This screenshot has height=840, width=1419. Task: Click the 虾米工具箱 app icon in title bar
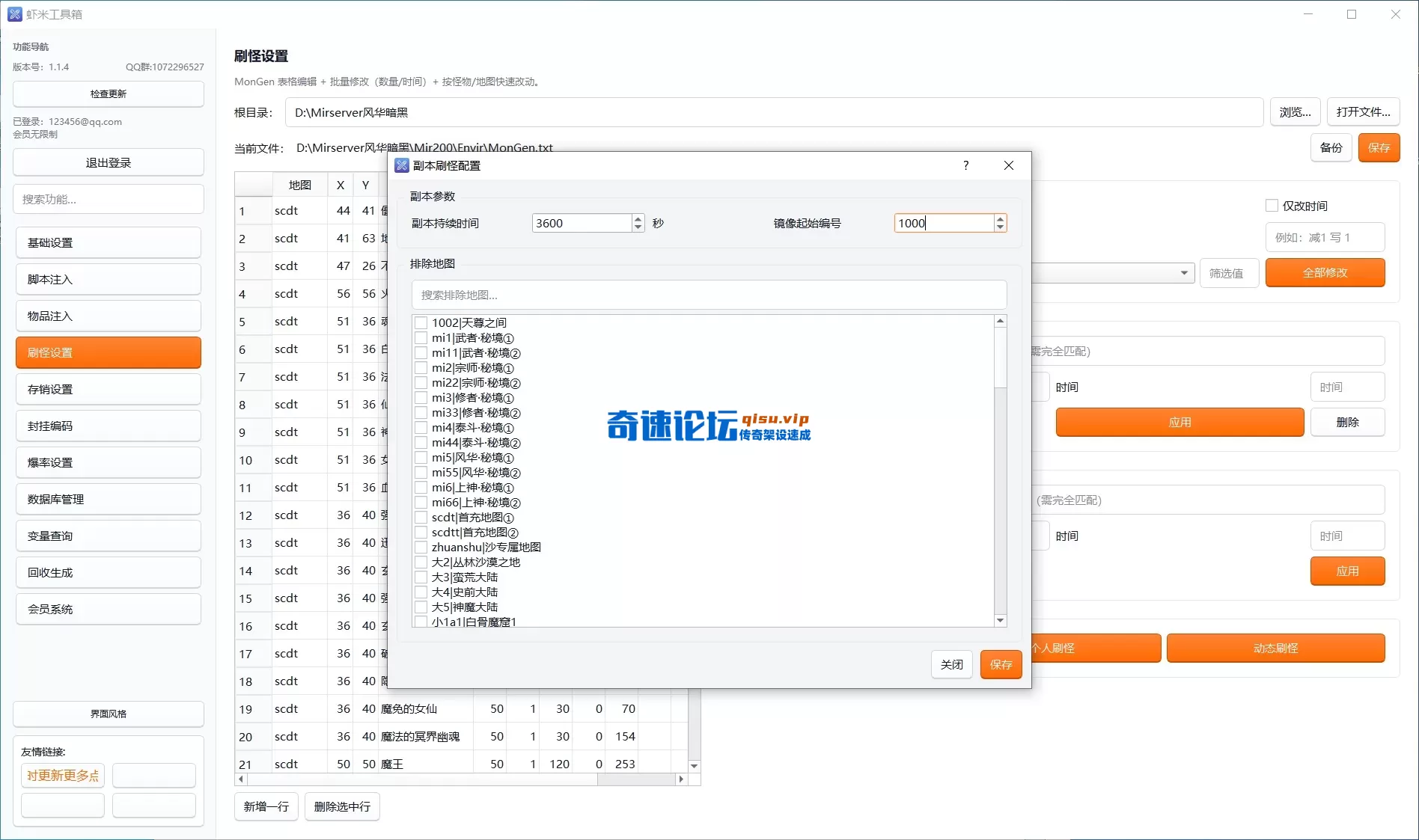click(x=14, y=14)
